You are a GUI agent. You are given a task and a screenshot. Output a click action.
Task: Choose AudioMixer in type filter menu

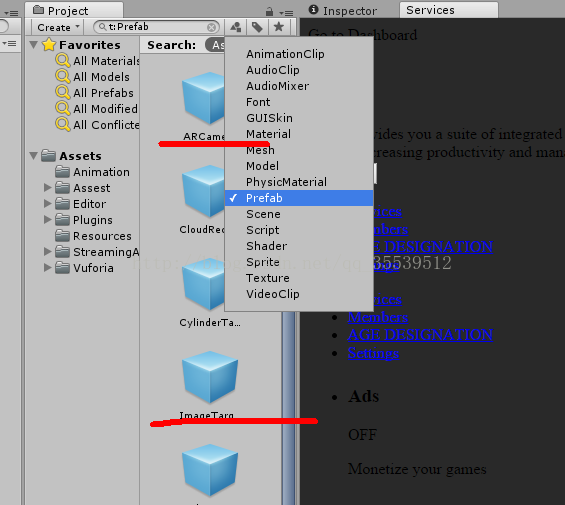(x=299, y=86)
